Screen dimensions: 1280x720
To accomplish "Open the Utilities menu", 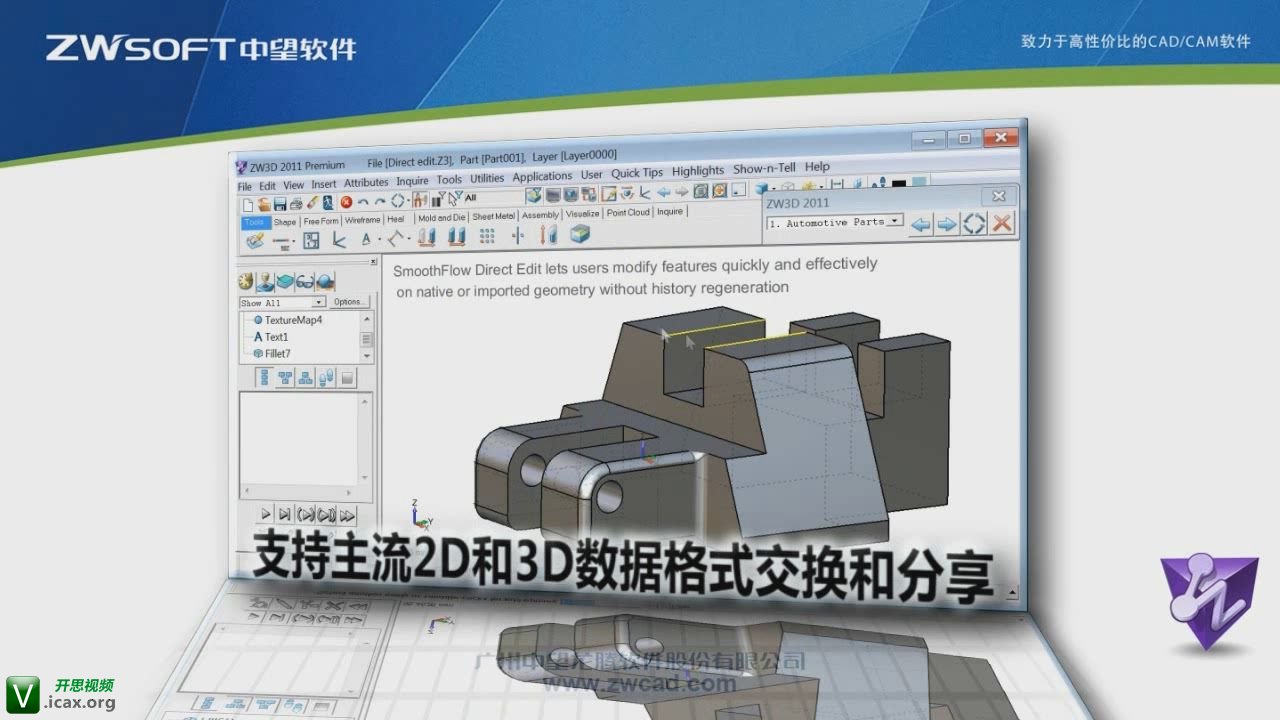I will (487, 179).
